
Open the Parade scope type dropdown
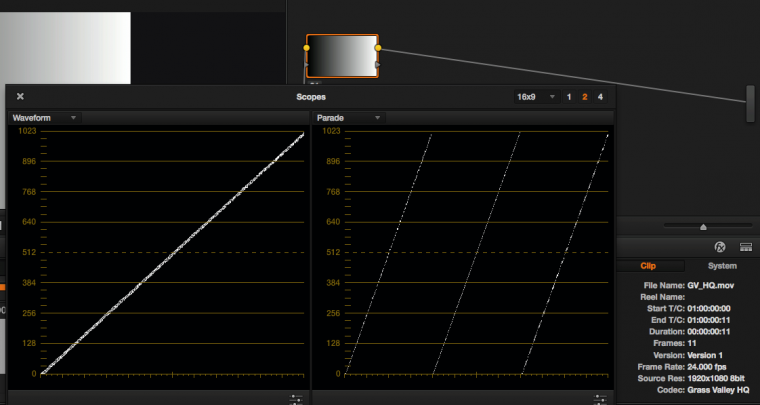(x=348, y=118)
